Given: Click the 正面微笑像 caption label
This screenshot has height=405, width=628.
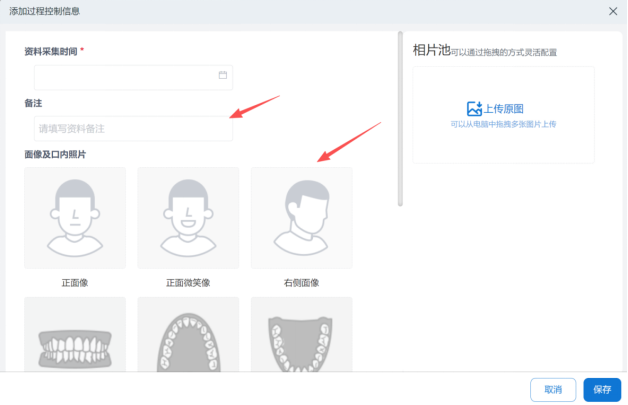Looking at the screenshot, I should point(188,283).
